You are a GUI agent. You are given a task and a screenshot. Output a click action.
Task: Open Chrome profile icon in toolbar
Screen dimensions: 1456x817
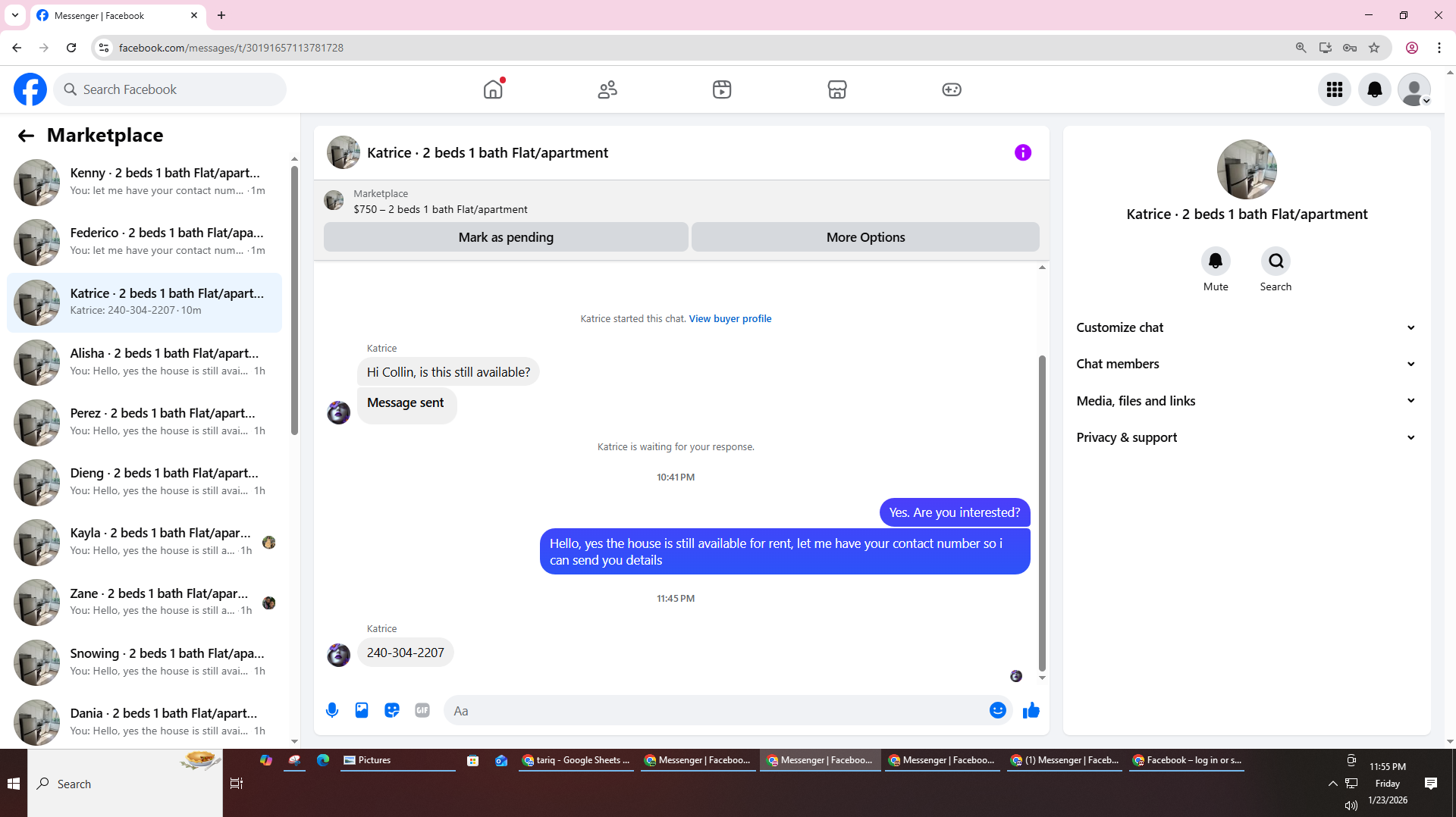[1412, 48]
